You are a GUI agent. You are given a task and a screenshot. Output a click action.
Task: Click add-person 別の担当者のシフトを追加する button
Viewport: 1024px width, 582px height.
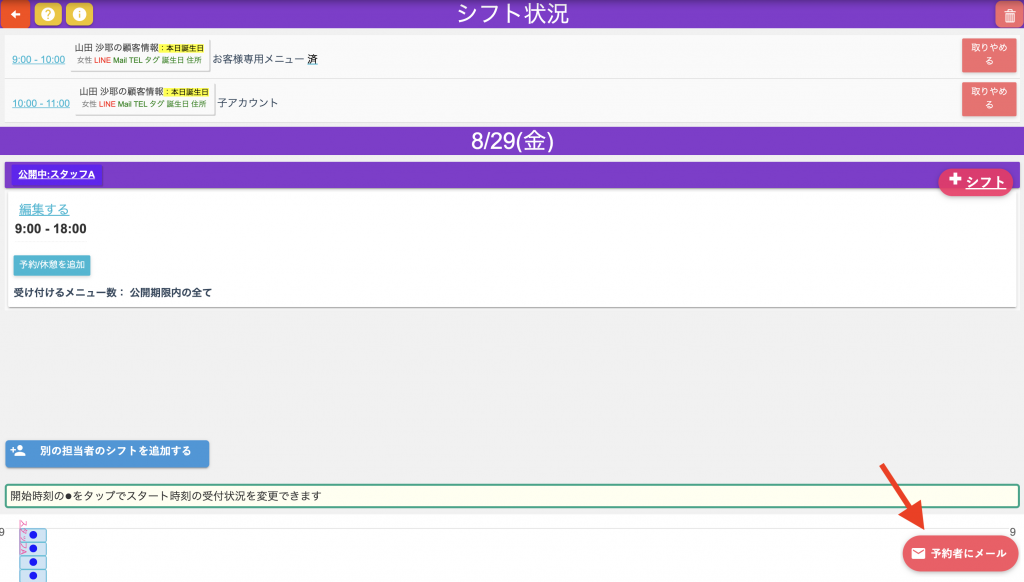tap(107, 452)
